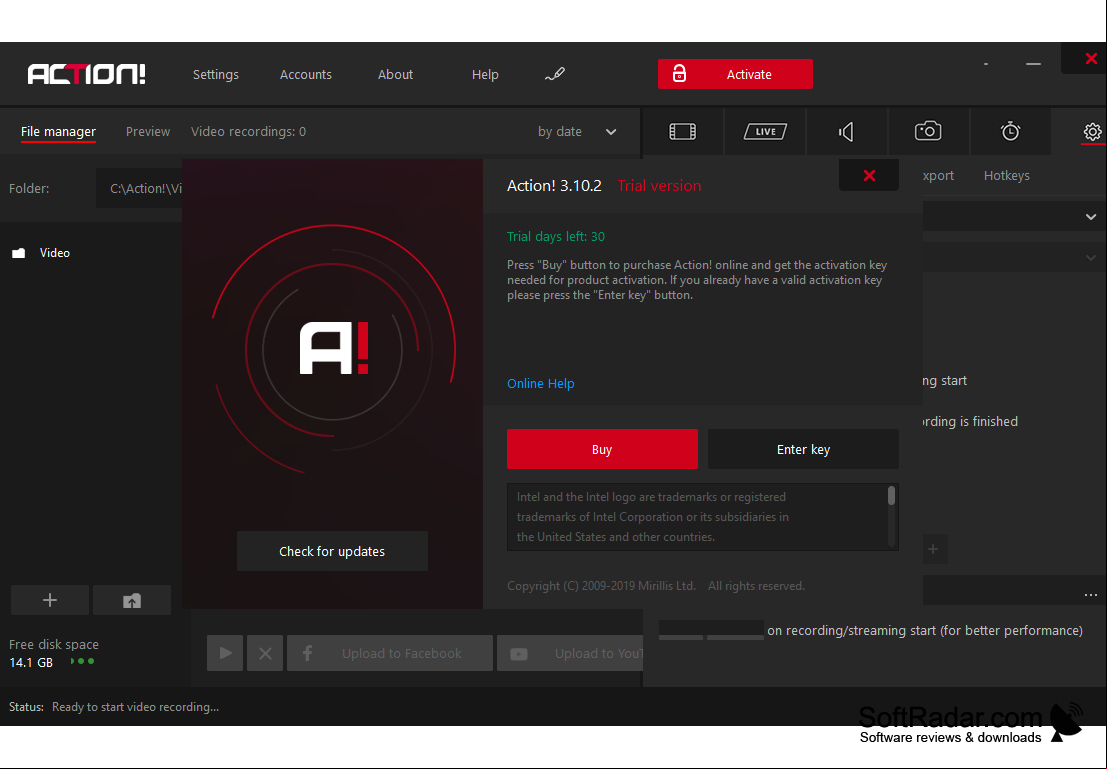
Task: Minimize the Action! window
Action: click(x=1034, y=64)
